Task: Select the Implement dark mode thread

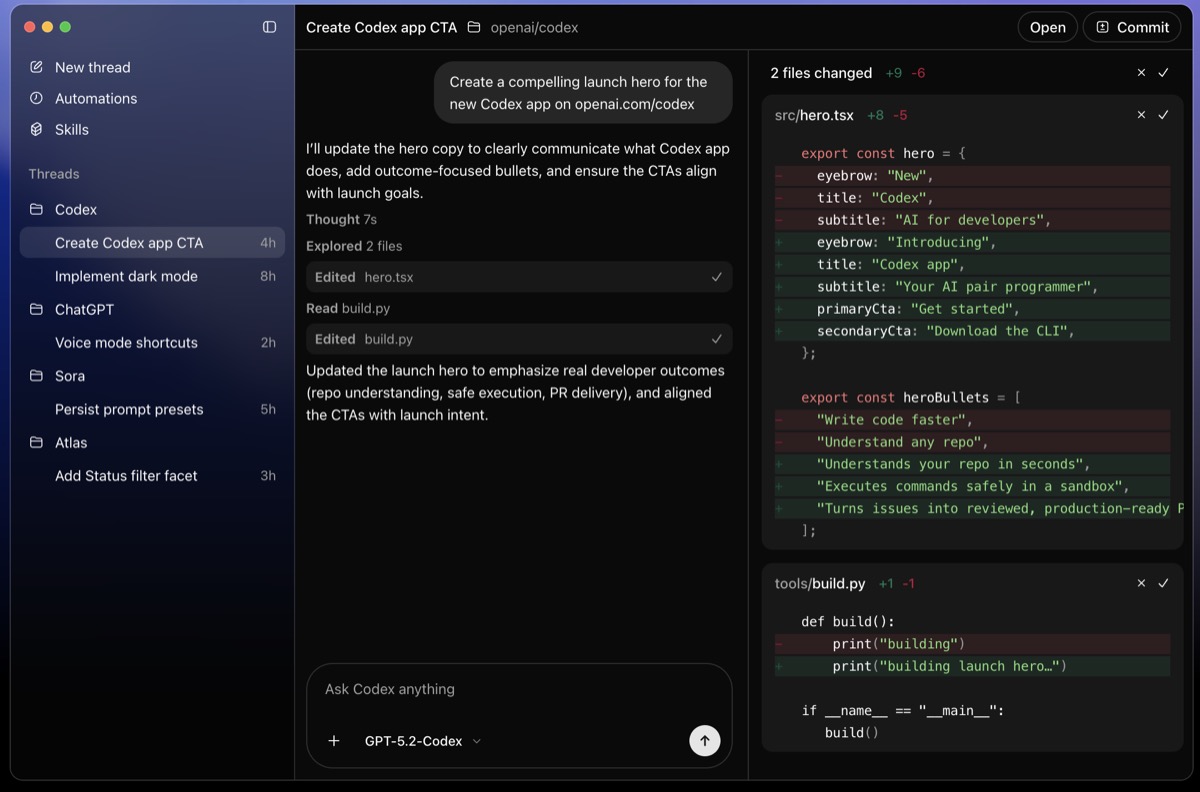Action: [126, 276]
